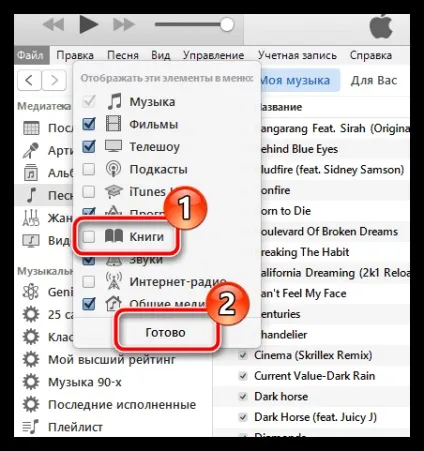This screenshot has width=424, height=451.
Task: Click the Плейлист list-note icon
Action: tap(31, 427)
